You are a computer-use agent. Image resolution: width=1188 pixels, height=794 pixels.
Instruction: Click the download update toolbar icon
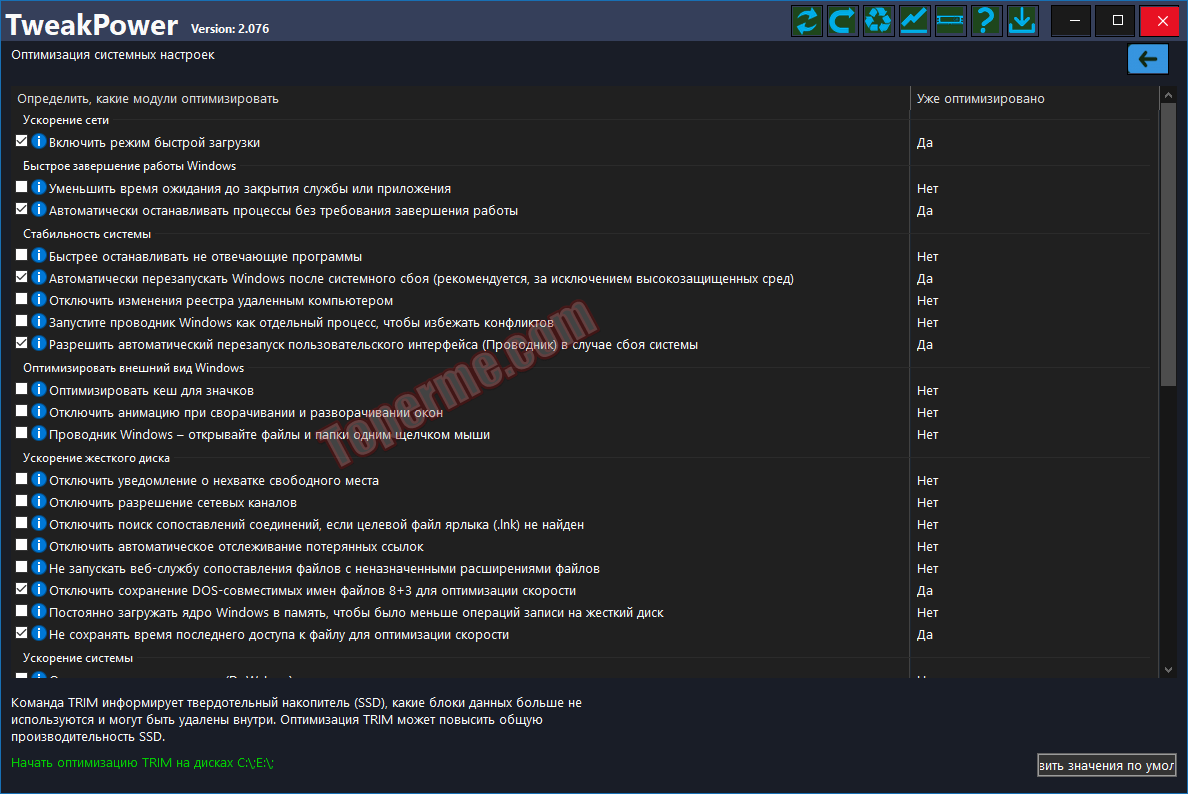click(1022, 20)
